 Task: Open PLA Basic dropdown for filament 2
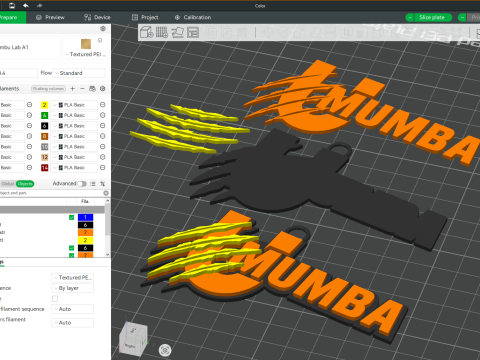click(74, 105)
